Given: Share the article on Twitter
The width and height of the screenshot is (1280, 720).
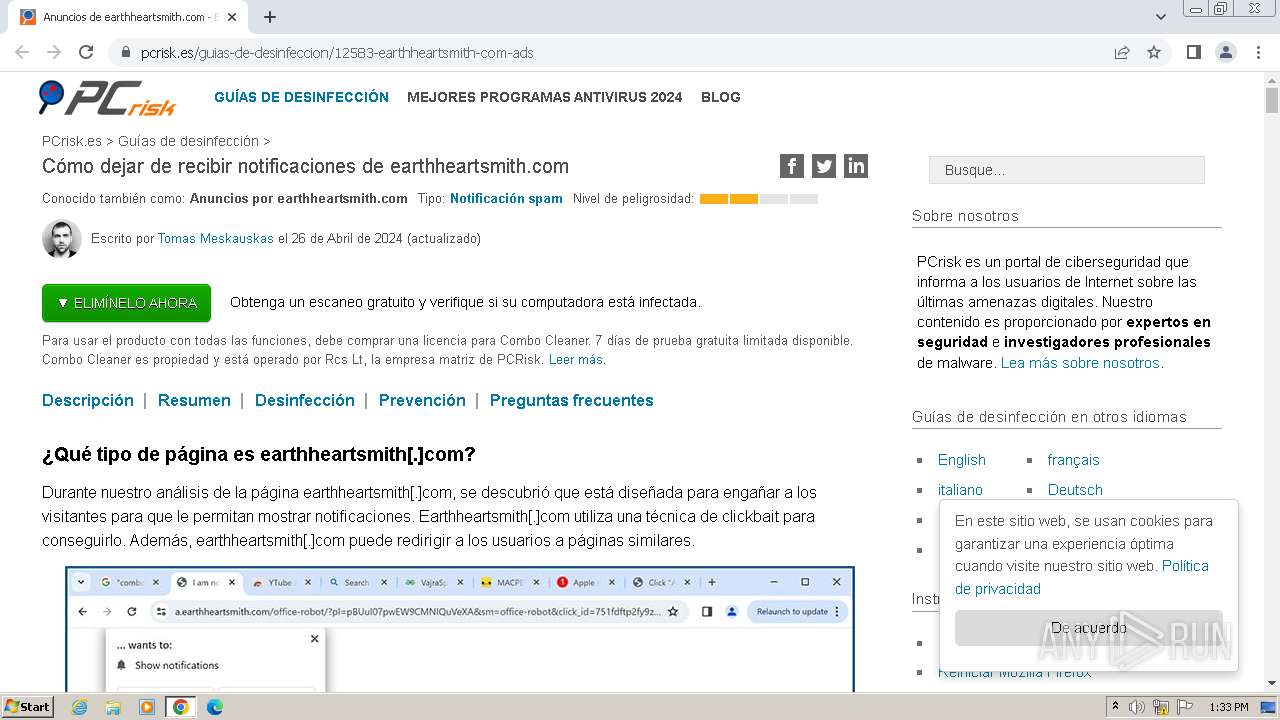Looking at the screenshot, I should [x=824, y=166].
